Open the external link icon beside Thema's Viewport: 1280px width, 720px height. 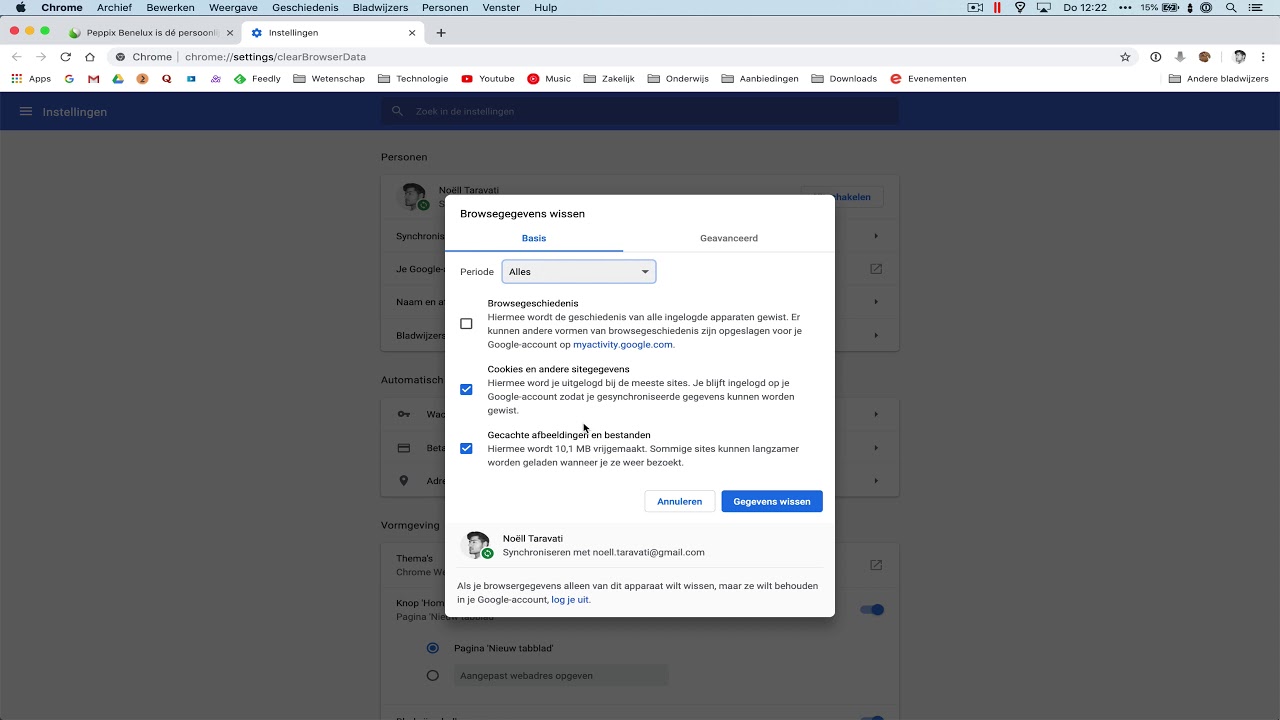coord(876,565)
